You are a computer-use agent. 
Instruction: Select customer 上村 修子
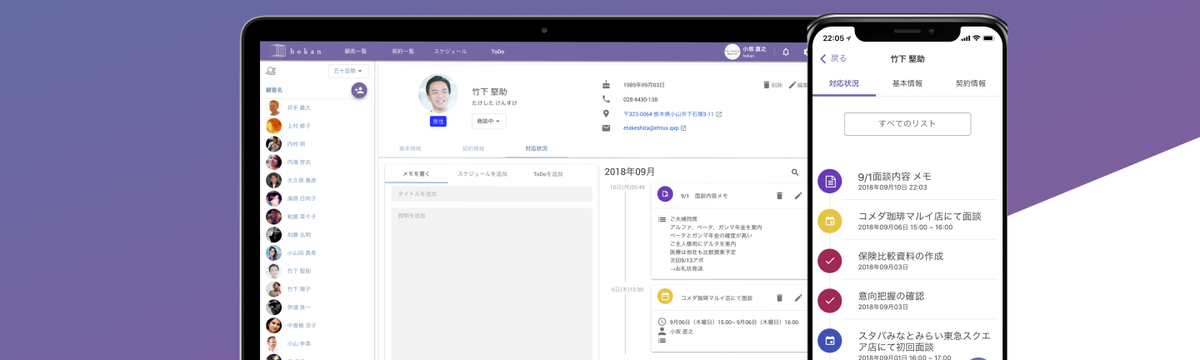point(290,126)
